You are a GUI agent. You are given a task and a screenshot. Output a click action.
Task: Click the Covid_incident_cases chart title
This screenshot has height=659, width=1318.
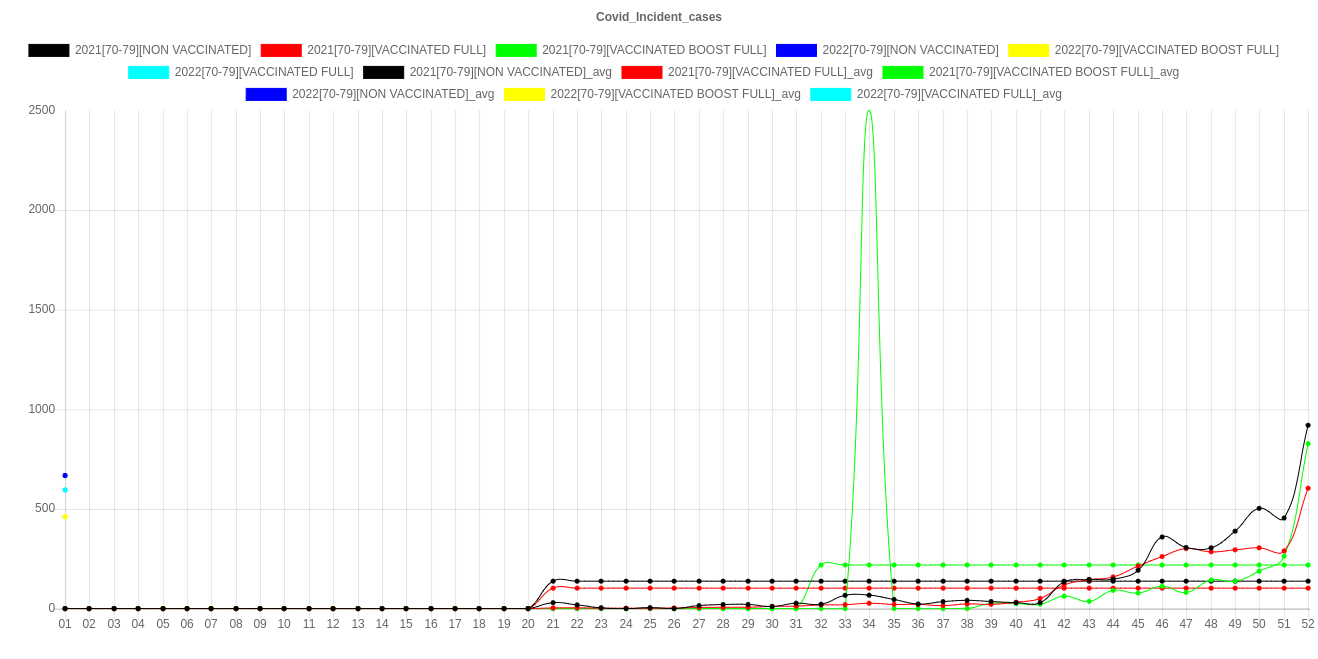click(659, 17)
